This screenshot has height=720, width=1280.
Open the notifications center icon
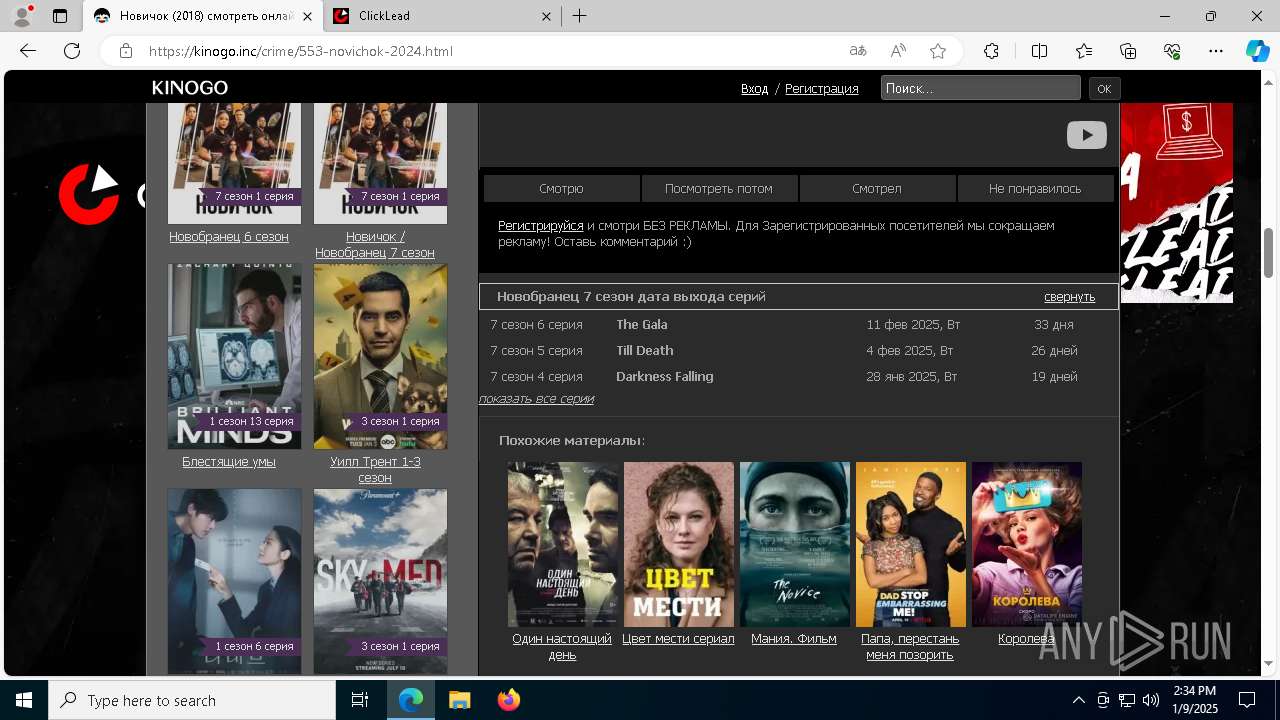tap(1247, 700)
